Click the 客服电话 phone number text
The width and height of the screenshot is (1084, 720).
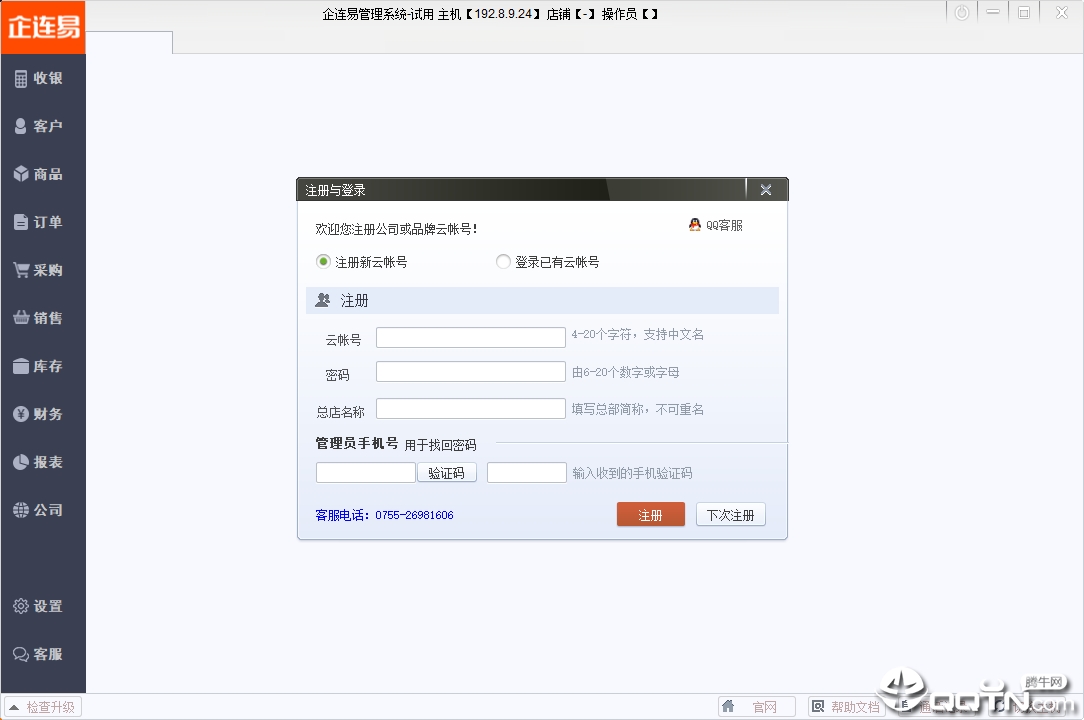[x=384, y=515]
